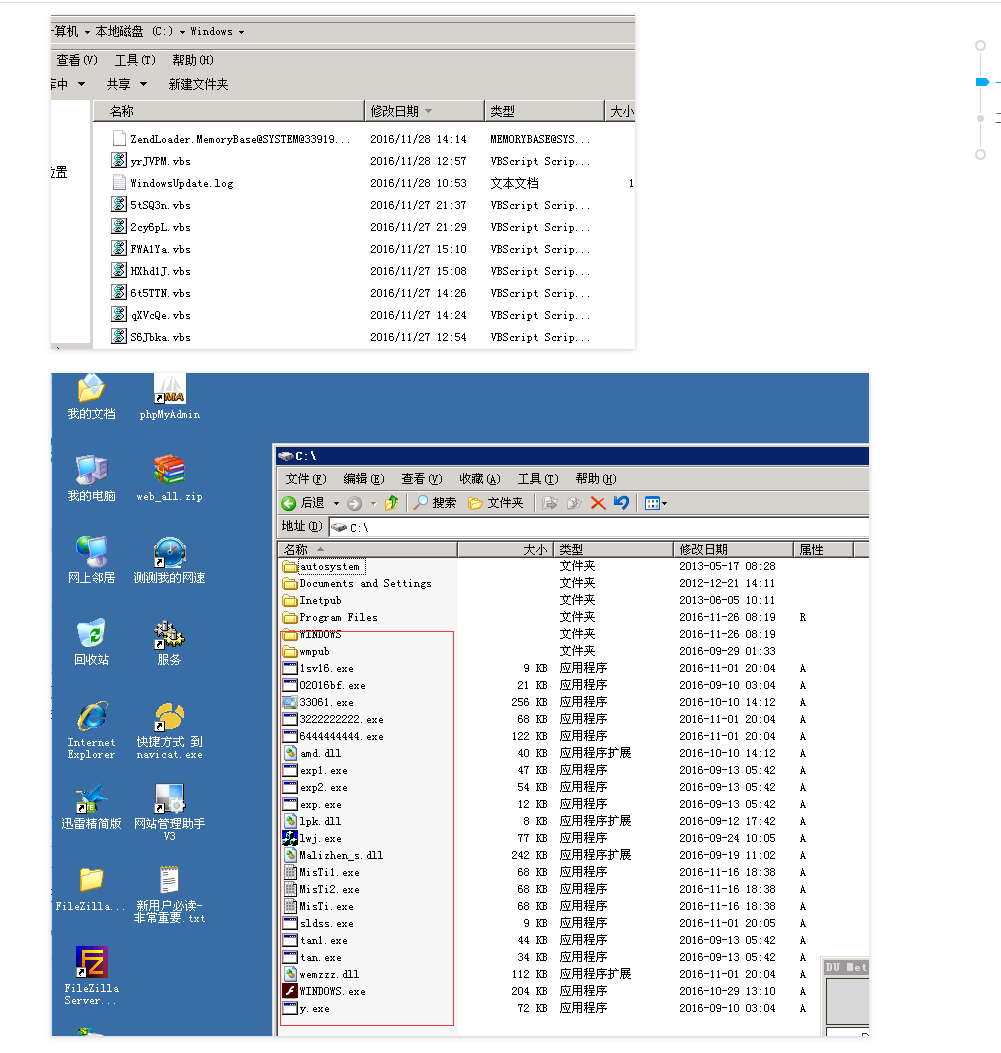
Task: Open the 共享 share dropdown
Action: click(x=126, y=84)
